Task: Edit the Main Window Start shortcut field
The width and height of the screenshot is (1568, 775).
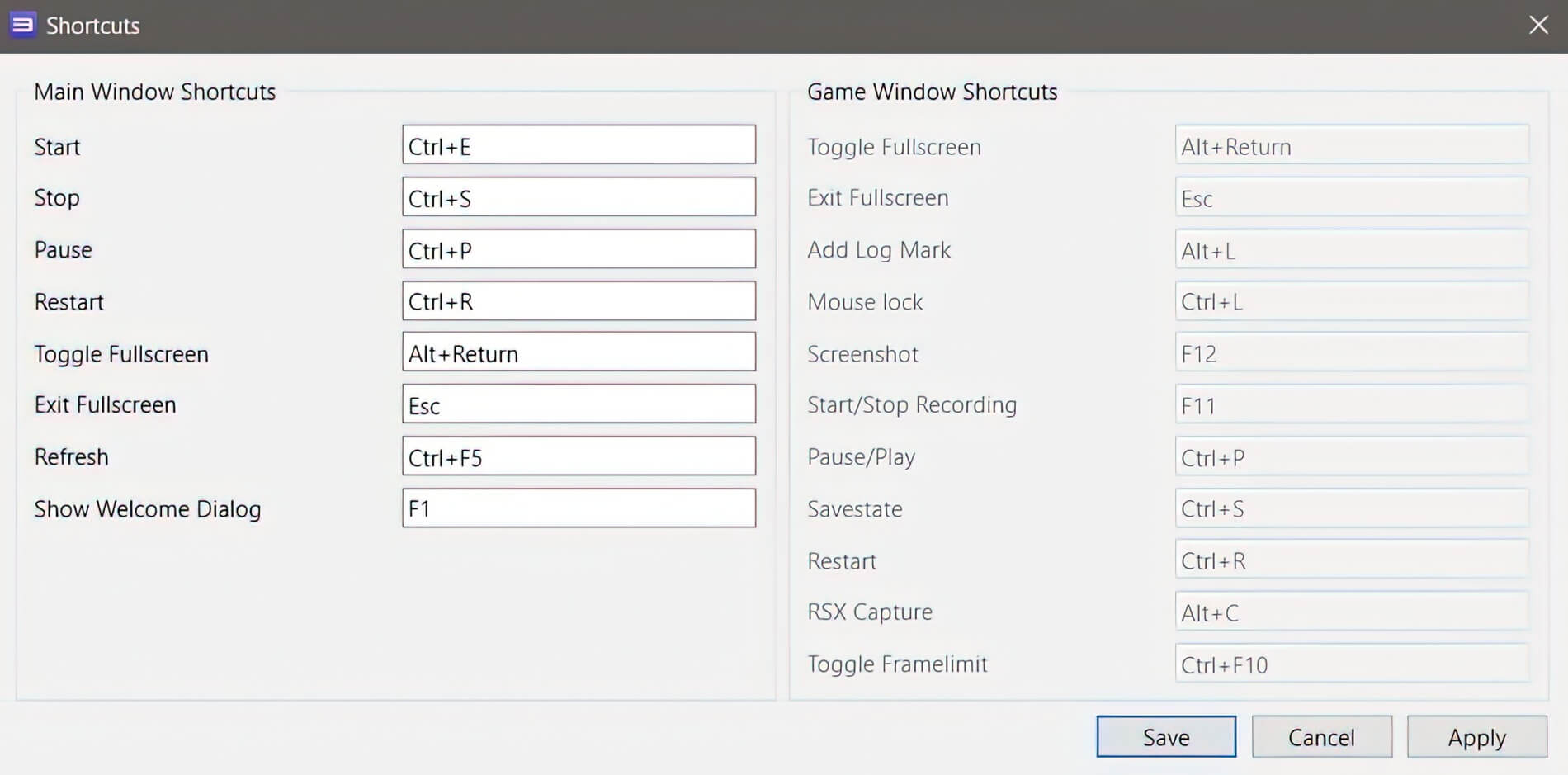Action: pos(579,144)
